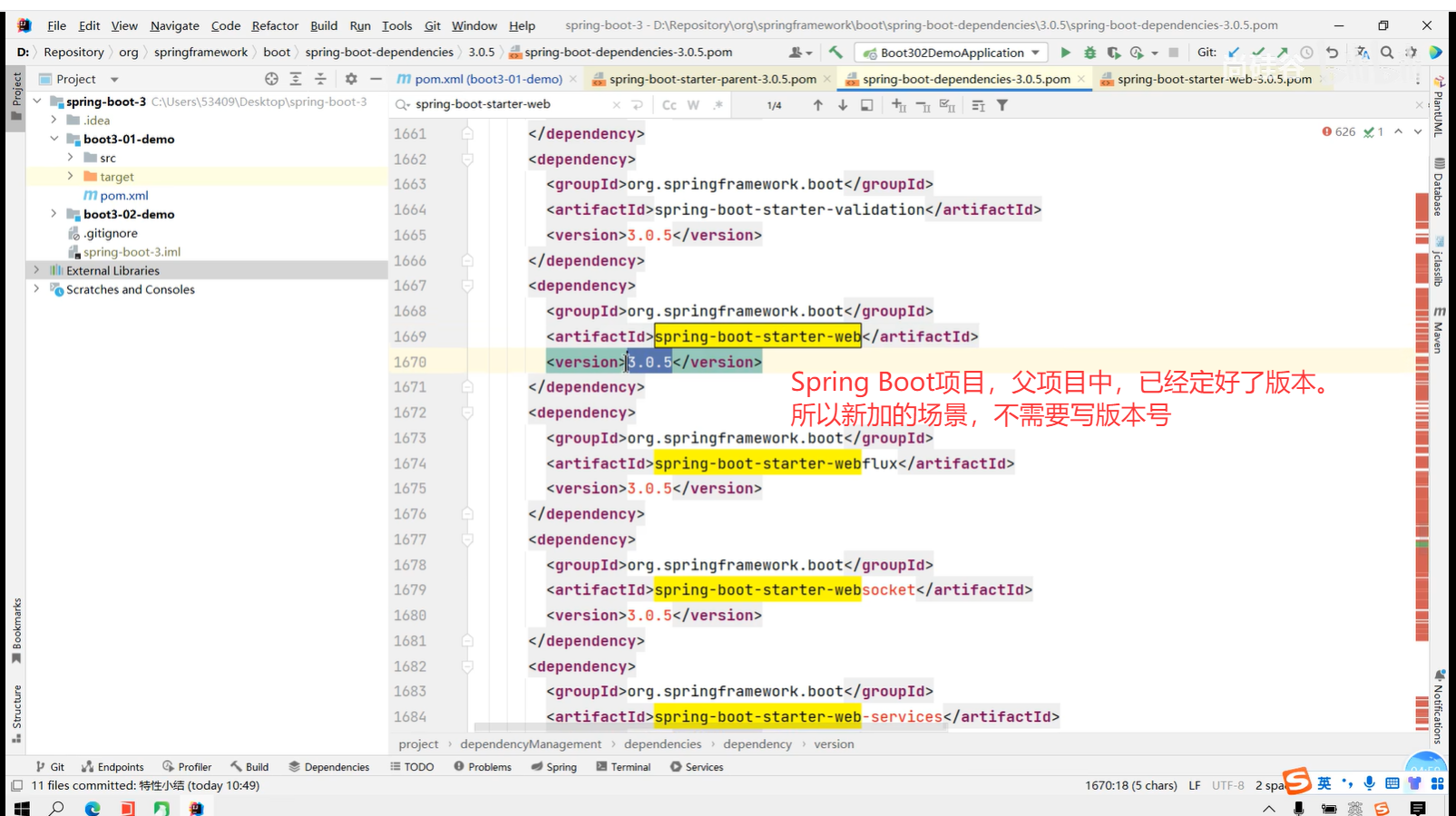Collapse spring-boot-3 root tree node
The width and height of the screenshot is (1456, 816).
pos(36,102)
